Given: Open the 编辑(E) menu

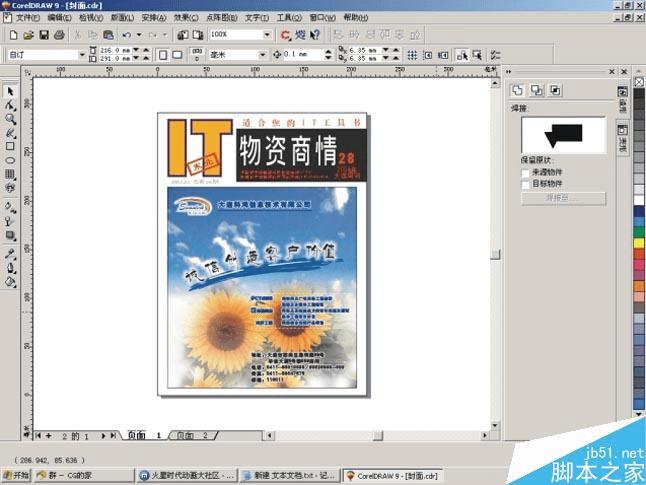Looking at the screenshot, I should (59, 18).
